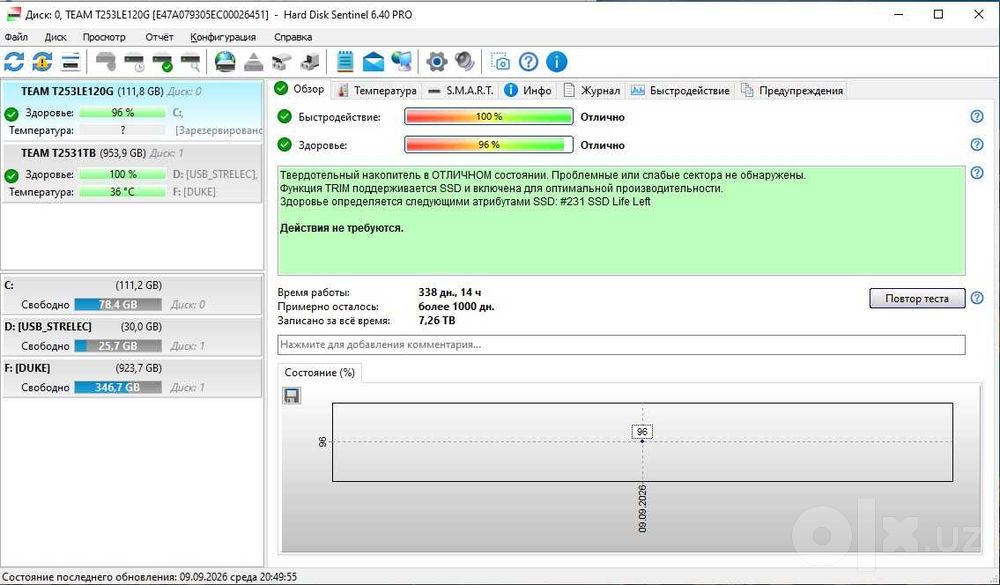The image size is (1000, 585).
Task: Switch to the S.M.A.R.T. tab
Action: (461, 91)
